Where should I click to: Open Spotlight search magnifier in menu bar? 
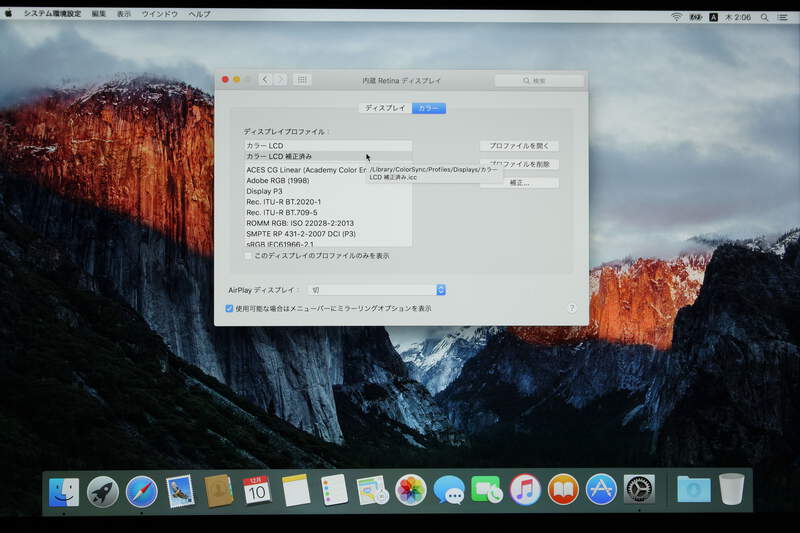[764, 16]
